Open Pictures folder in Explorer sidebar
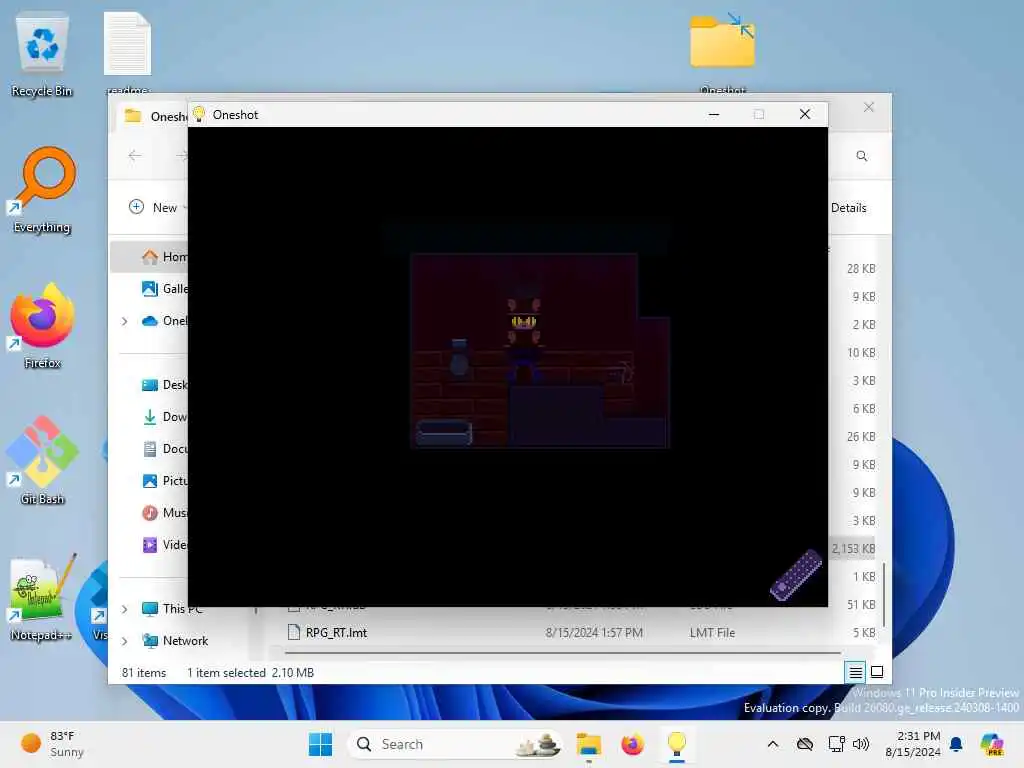Image resolution: width=1024 pixels, height=768 pixels. tap(163, 481)
